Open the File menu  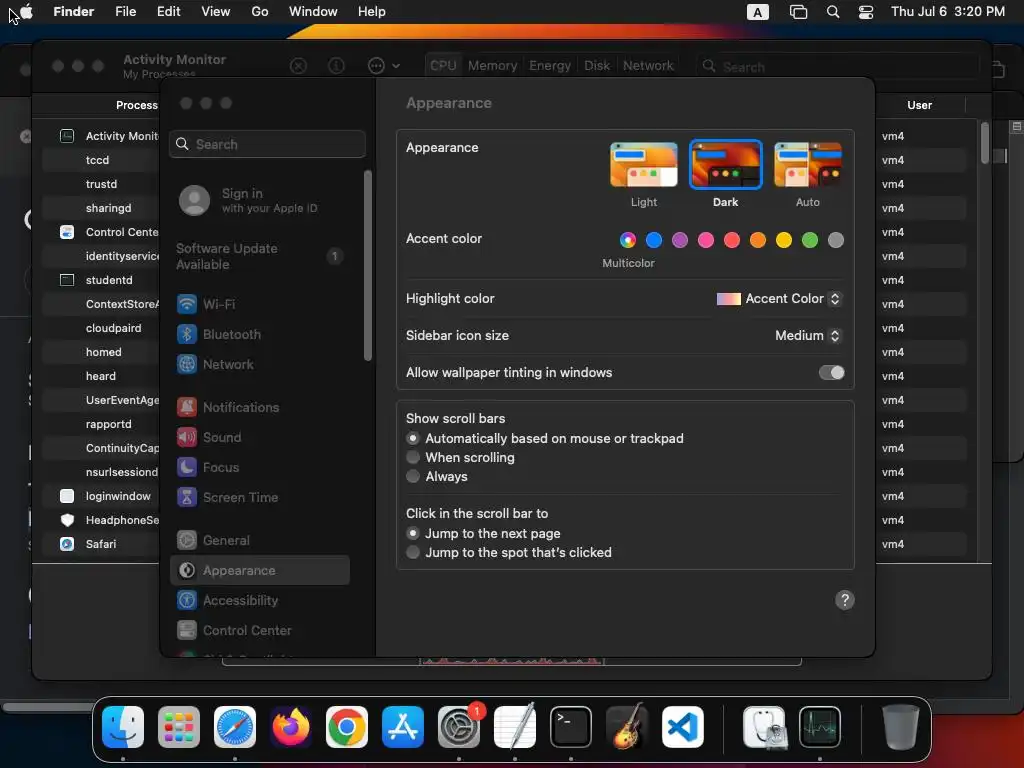(125, 12)
